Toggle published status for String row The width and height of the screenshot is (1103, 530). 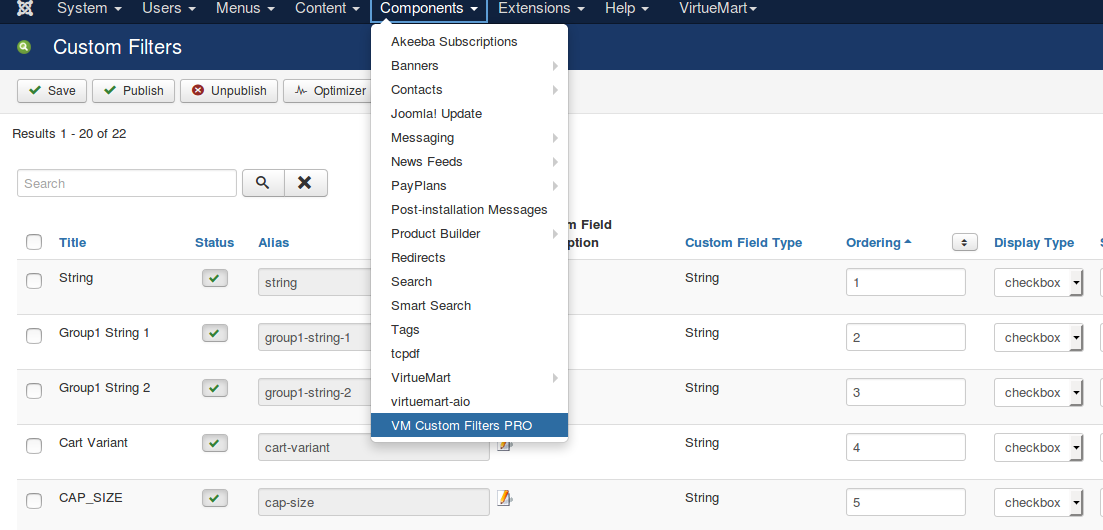click(x=215, y=278)
